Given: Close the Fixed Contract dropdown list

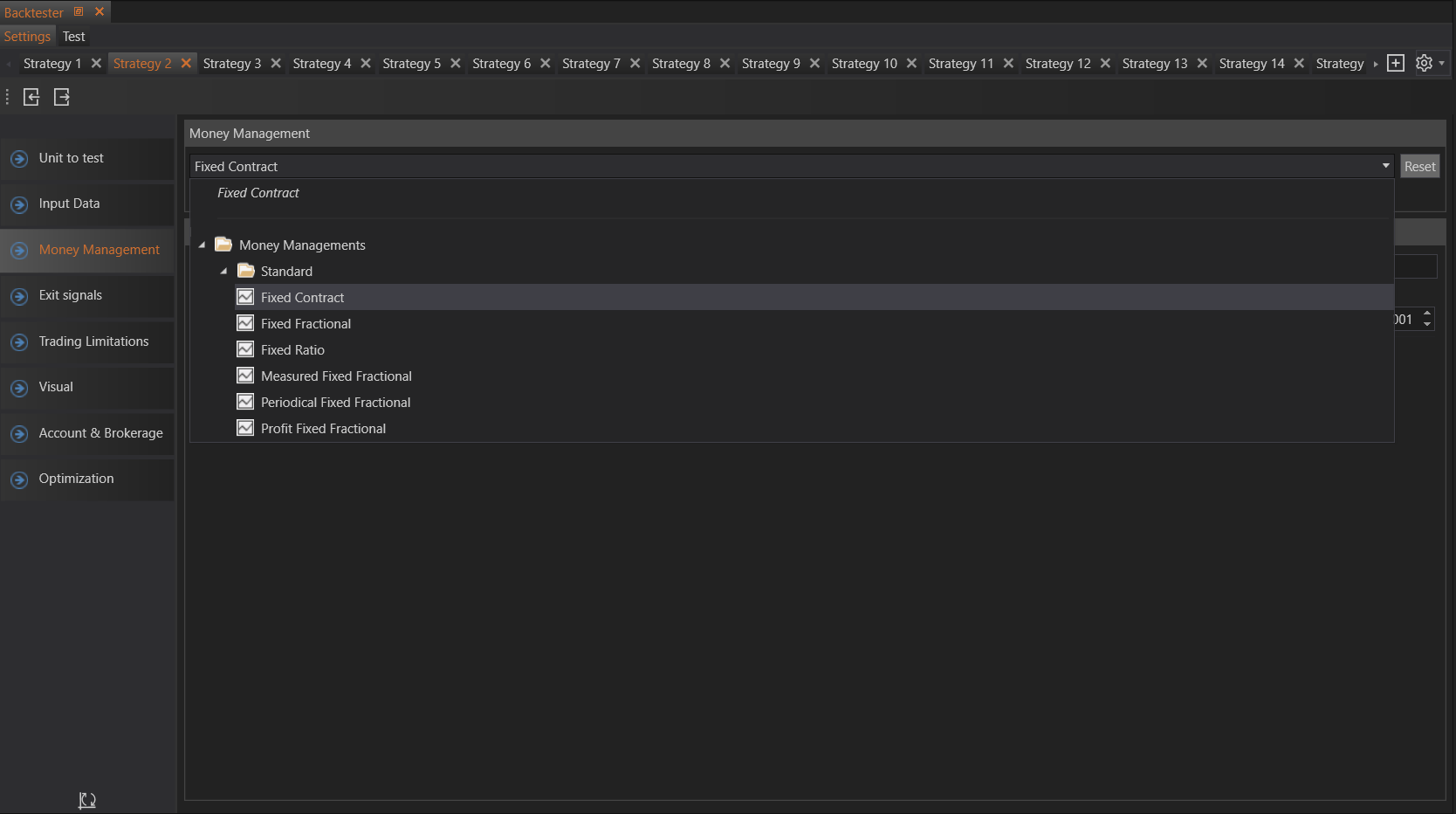Looking at the screenshot, I should (x=1385, y=166).
